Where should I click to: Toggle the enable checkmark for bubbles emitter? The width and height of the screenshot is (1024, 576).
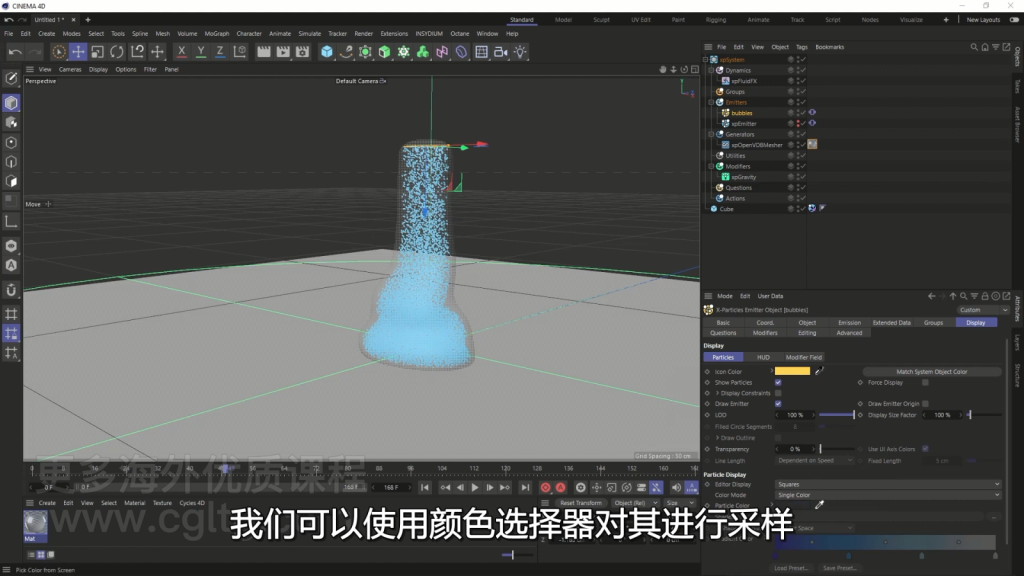pos(803,113)
